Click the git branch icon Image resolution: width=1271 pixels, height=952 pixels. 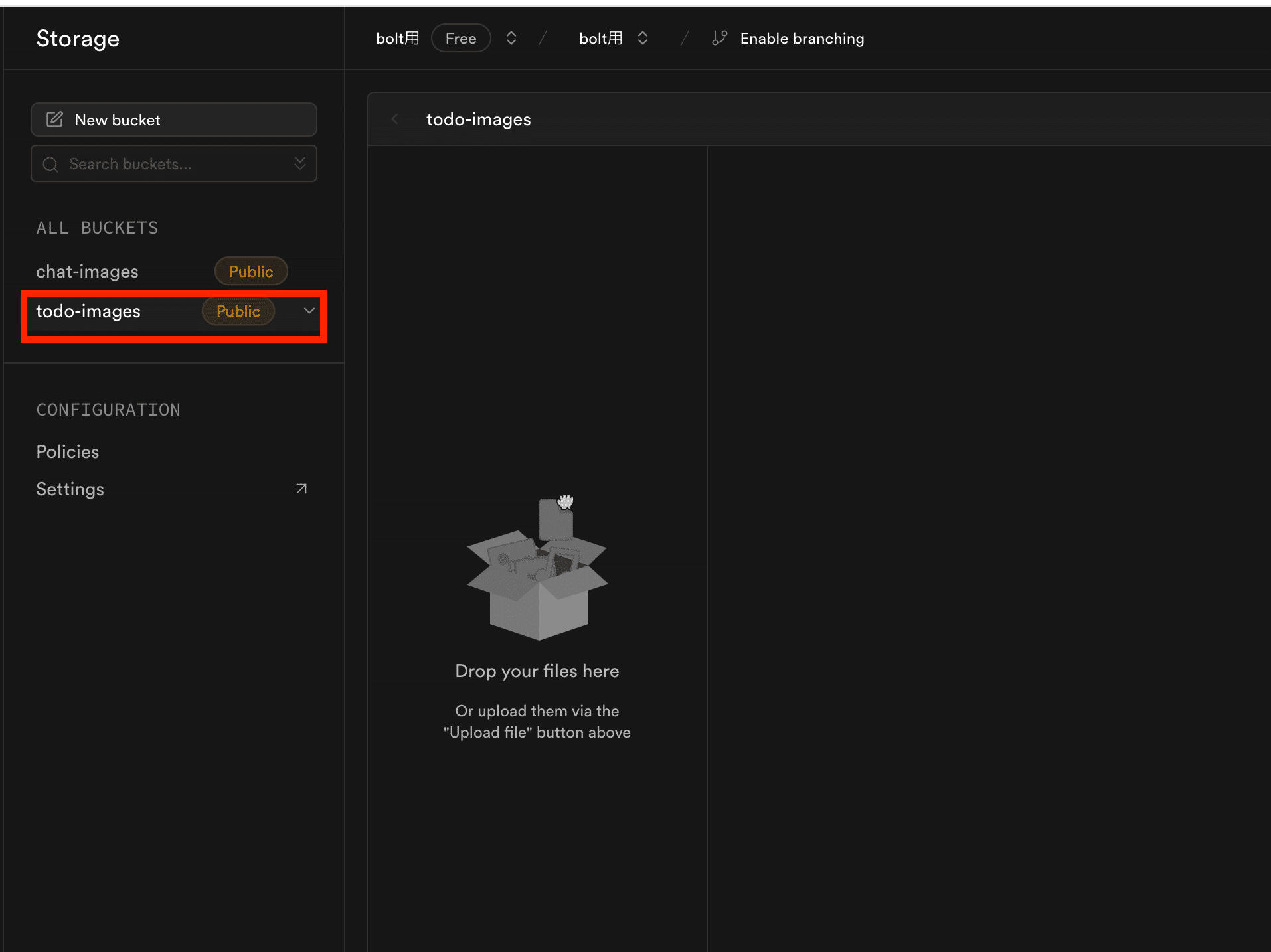pyautogui.click(x=719, y=39)
